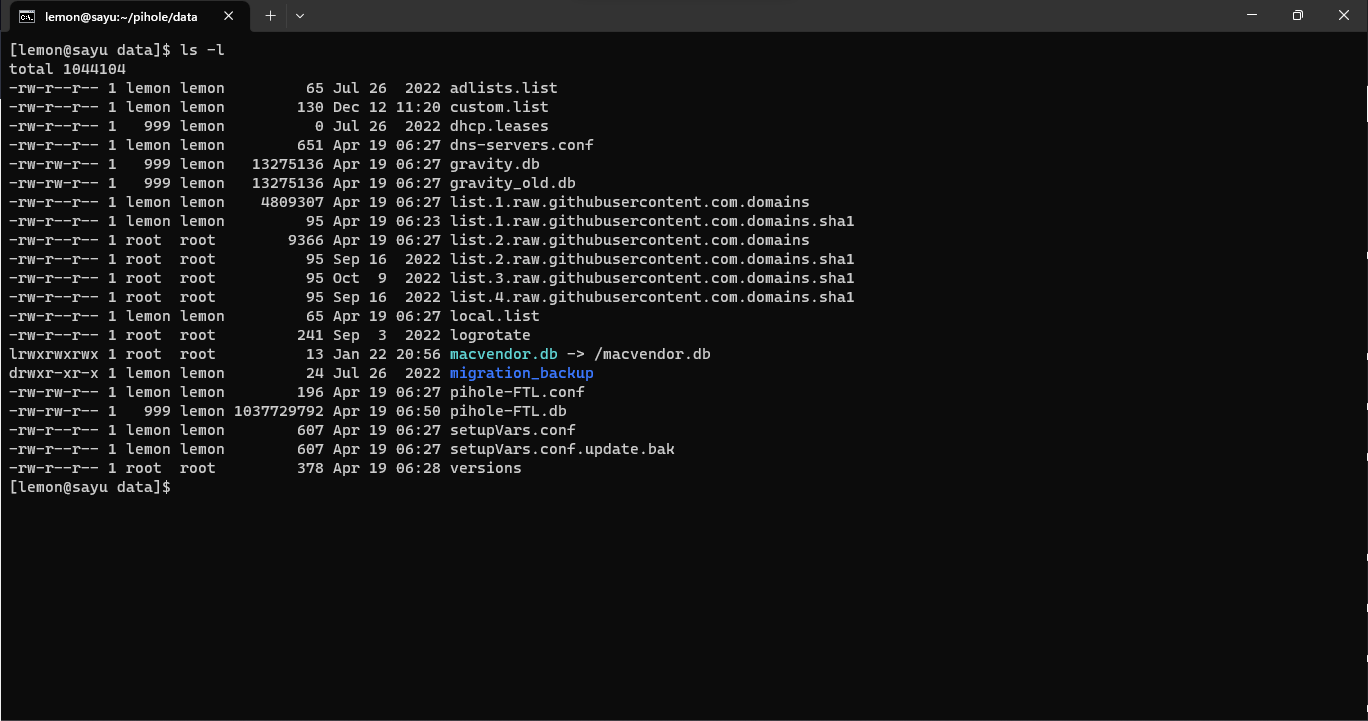1368x721 pixels.
Task: Click the empty title bar area
Action: point(760,16)
